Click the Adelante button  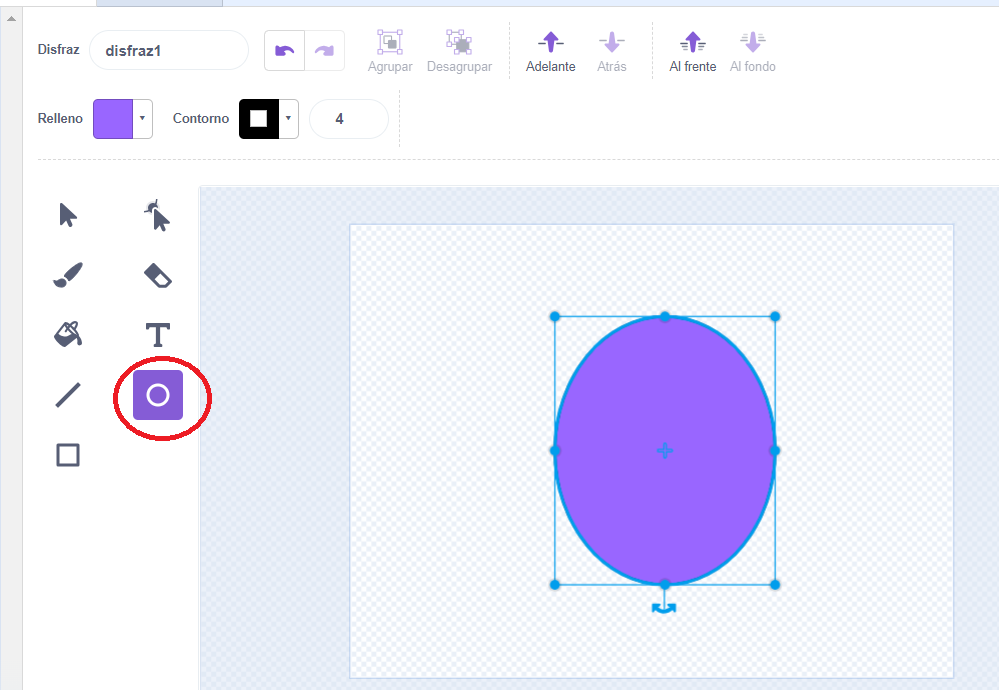click(x=550, y=52)
